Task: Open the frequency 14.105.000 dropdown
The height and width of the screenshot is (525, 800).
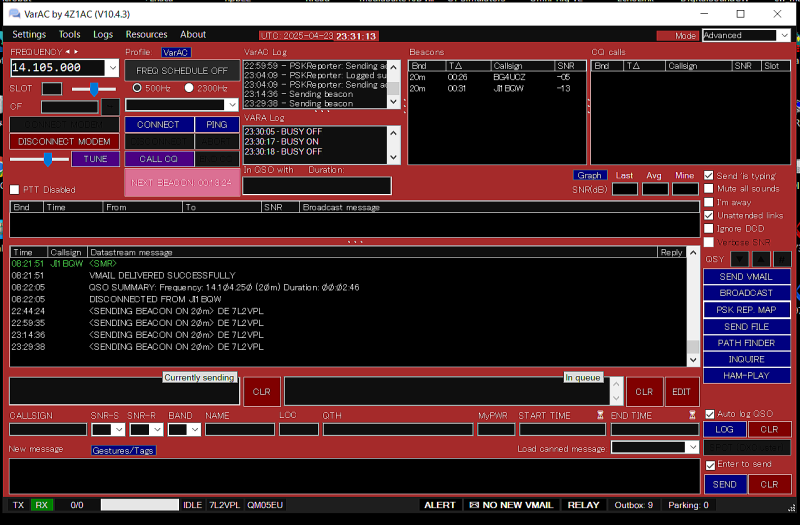Action: 112,67
